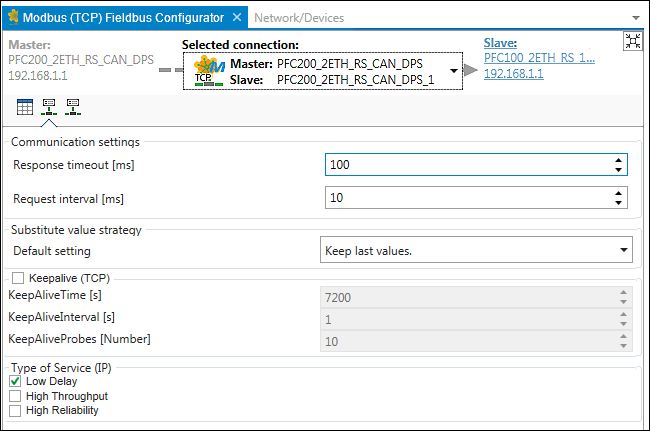Increase Response timeout with the up arrow
This screenshot has height=431, width=650.
[x=618, y=160]
